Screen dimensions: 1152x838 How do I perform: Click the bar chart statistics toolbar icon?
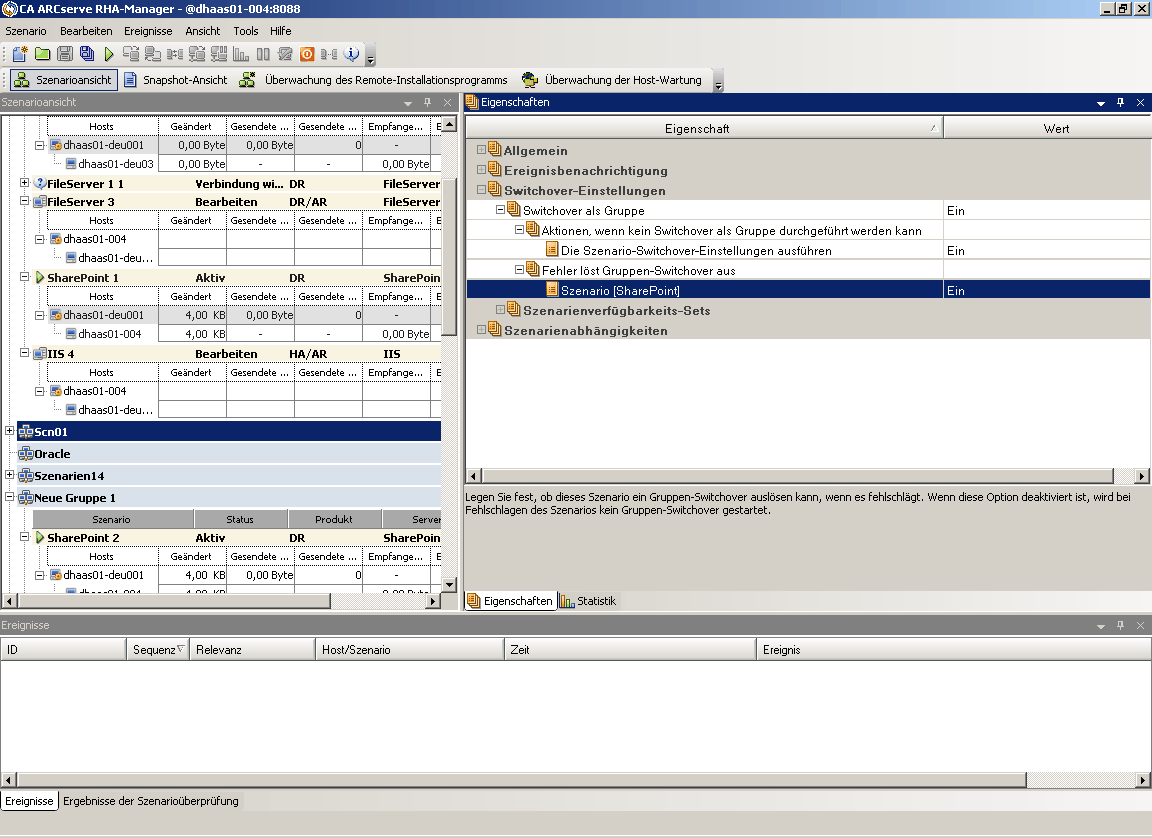[241, 54]
